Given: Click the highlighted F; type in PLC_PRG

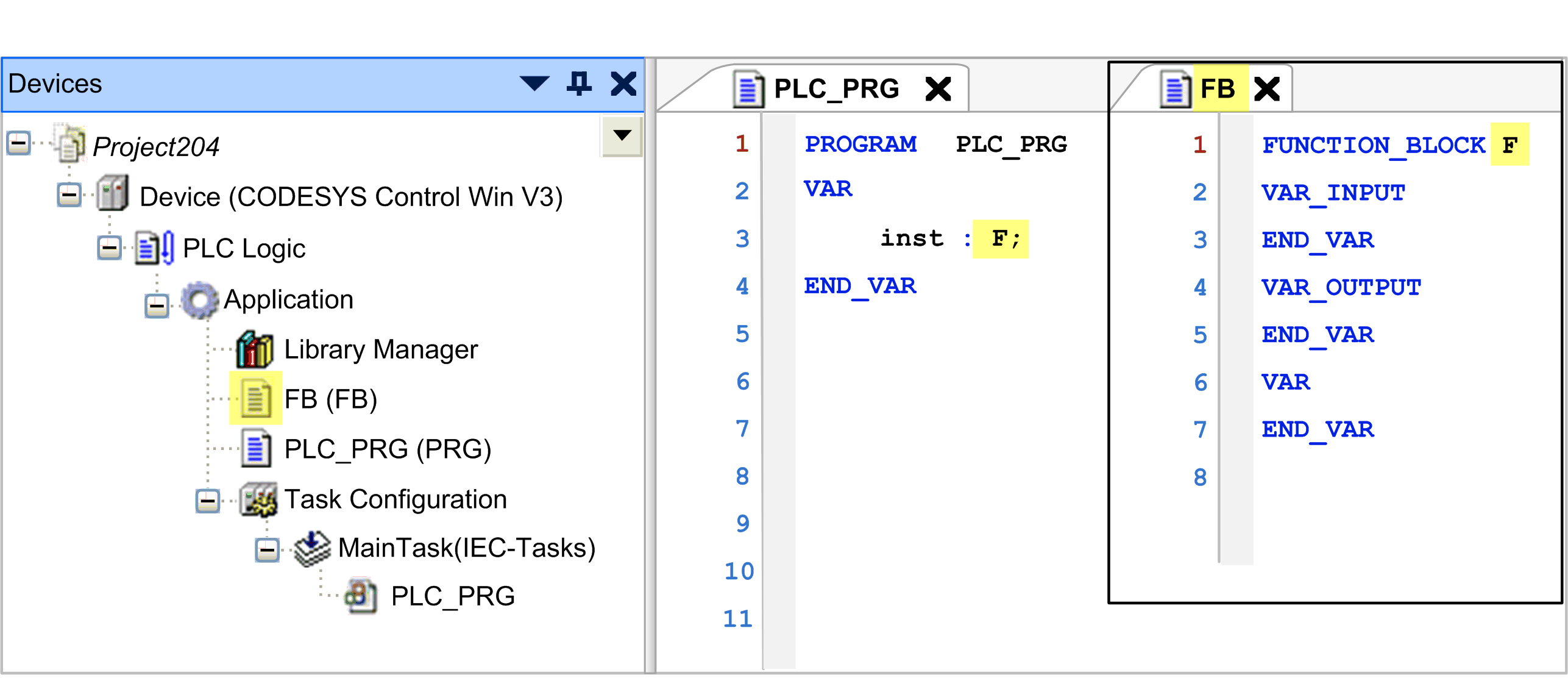Looking at the screenshot, I should tap(1001, 238).
